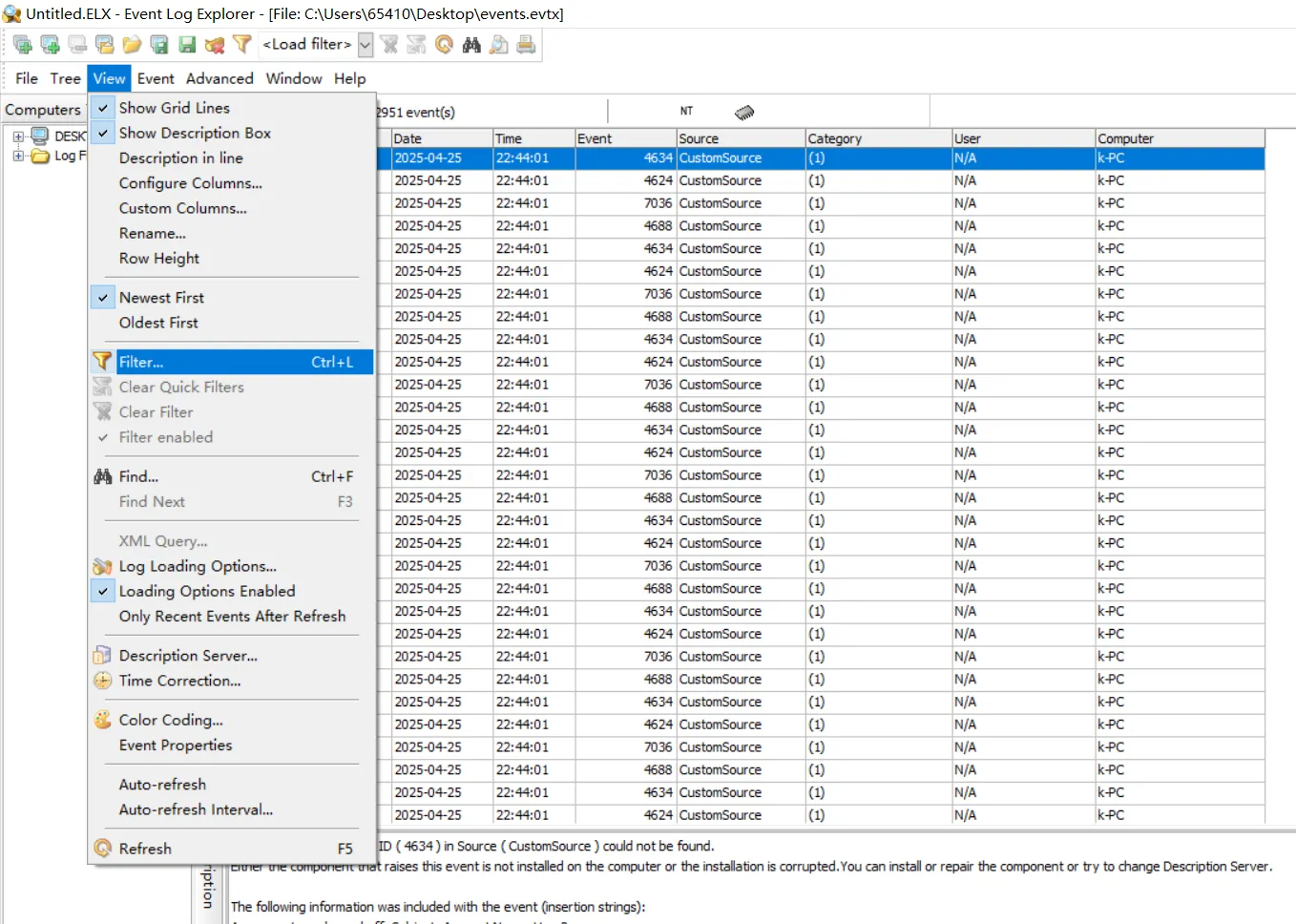Open the Advanced menu
Screen dimensions: 1296x924
(x=219, y=78)
